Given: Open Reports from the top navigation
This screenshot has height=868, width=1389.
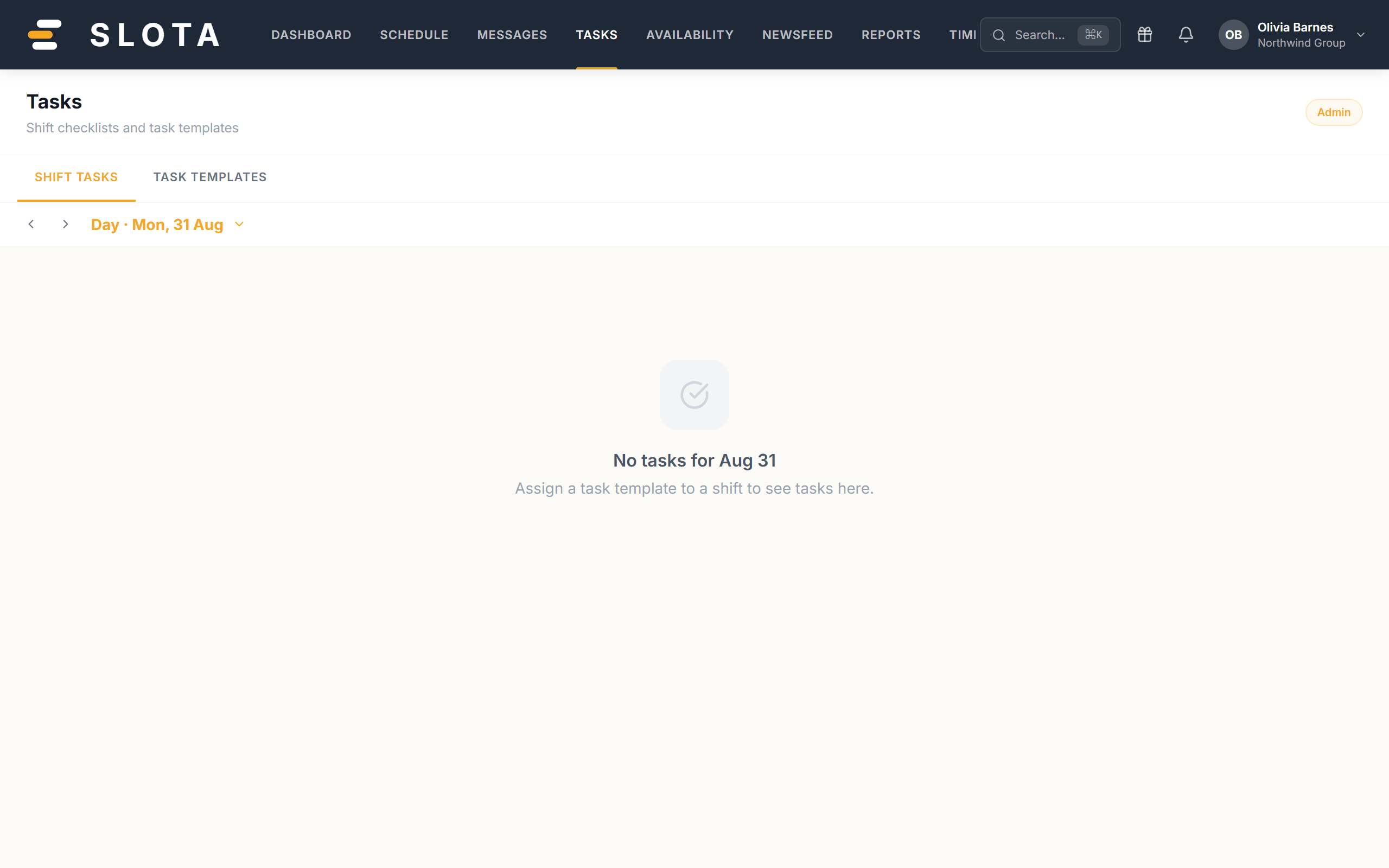Looking at the screenshot, I should pyautogui.click(x=891, y=35).
